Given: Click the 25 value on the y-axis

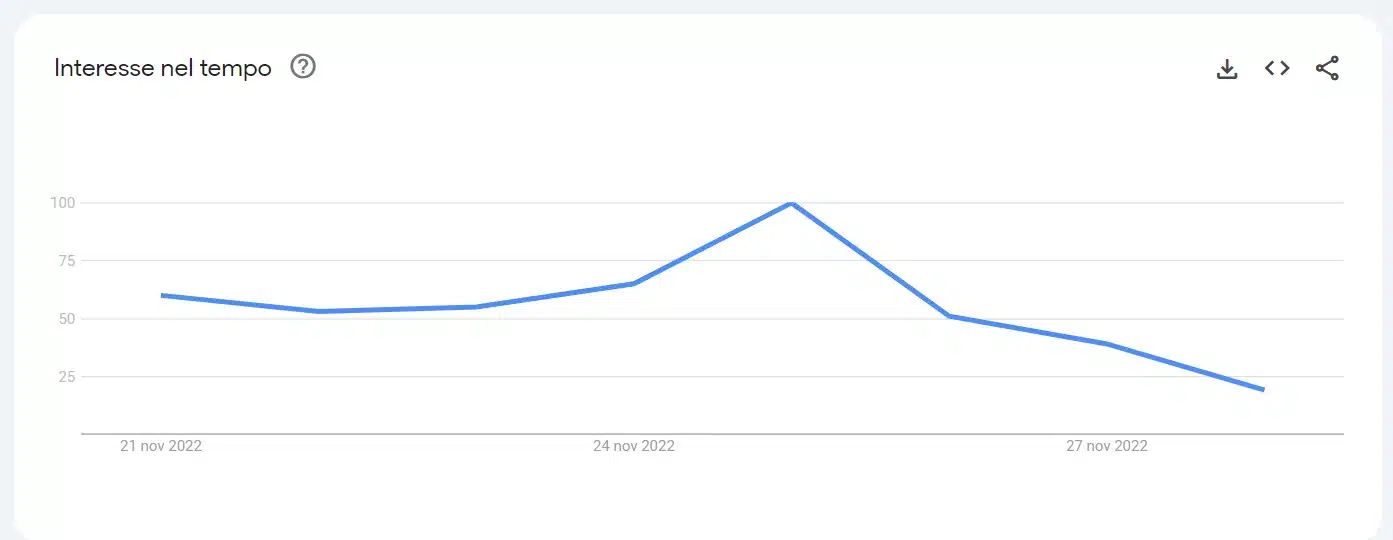Looking at the screenshot, I should 67,377.
